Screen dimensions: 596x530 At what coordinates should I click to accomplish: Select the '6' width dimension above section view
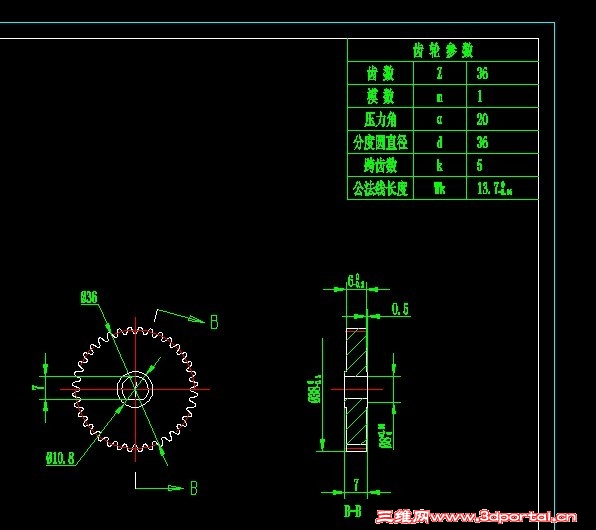[356, 281]
